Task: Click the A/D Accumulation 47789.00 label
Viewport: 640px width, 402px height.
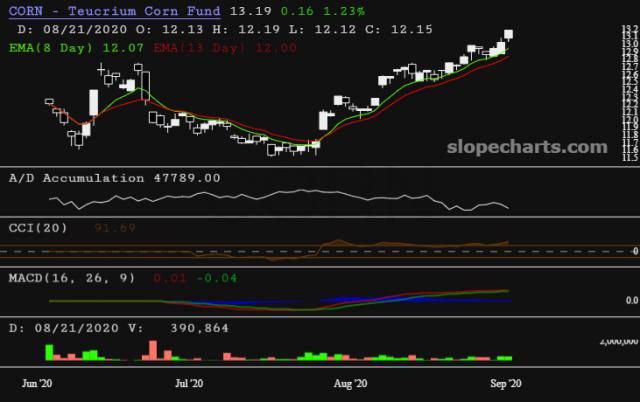Action: click(x=115, y=178)
